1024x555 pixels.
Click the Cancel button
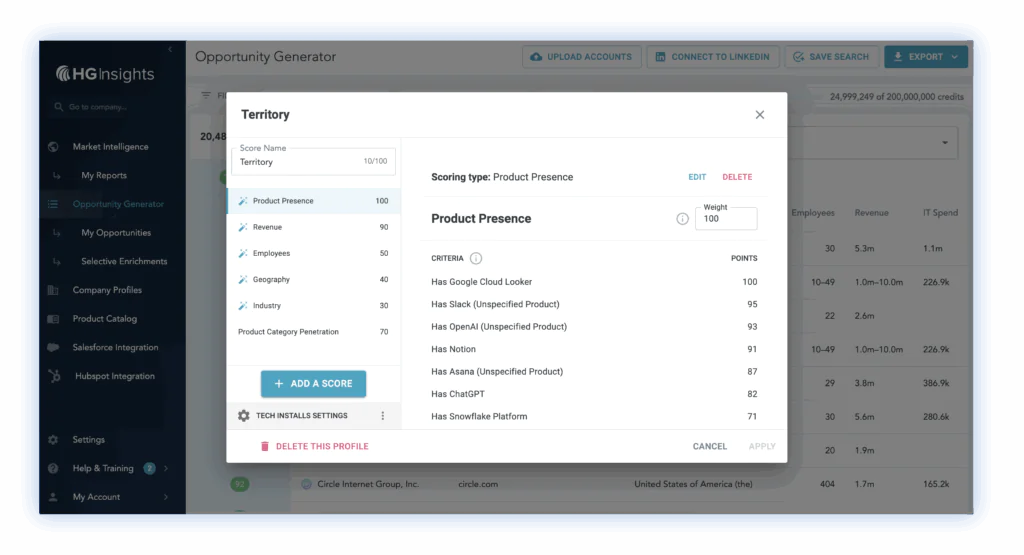(710, 447)
